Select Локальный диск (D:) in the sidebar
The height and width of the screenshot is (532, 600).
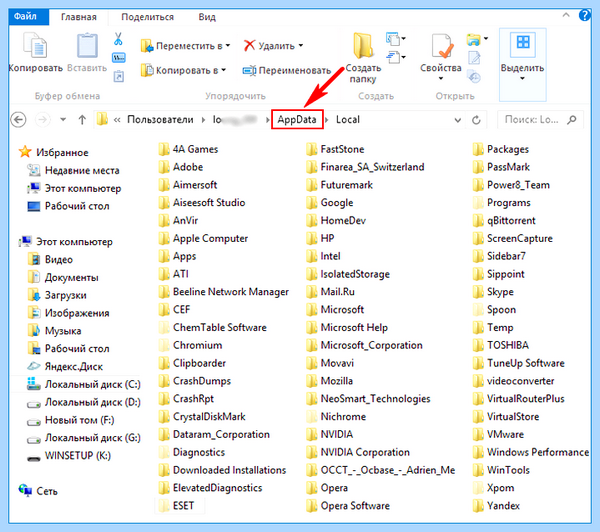84,402
